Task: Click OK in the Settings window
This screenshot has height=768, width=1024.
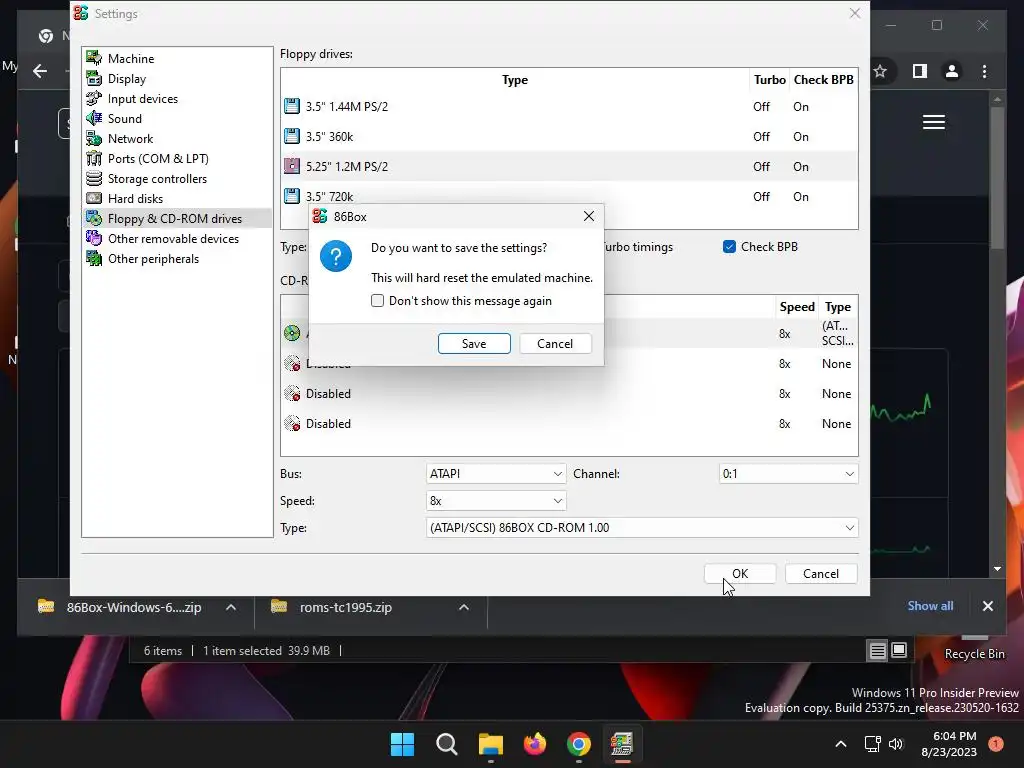Action: pyautogui.click(x=740, y=573)
